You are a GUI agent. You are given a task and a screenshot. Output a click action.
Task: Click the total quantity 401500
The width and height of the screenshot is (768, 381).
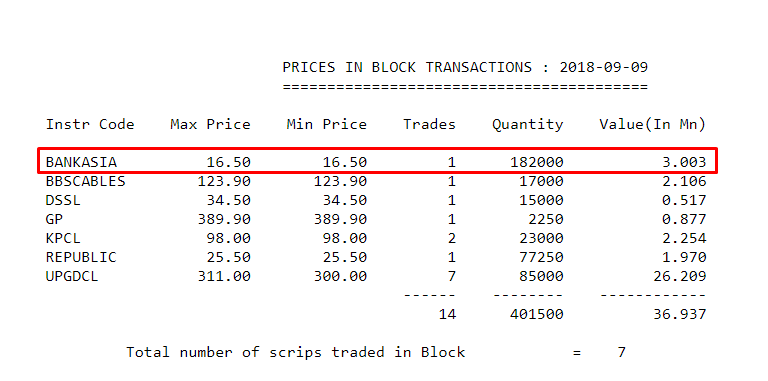coord(537,314)
